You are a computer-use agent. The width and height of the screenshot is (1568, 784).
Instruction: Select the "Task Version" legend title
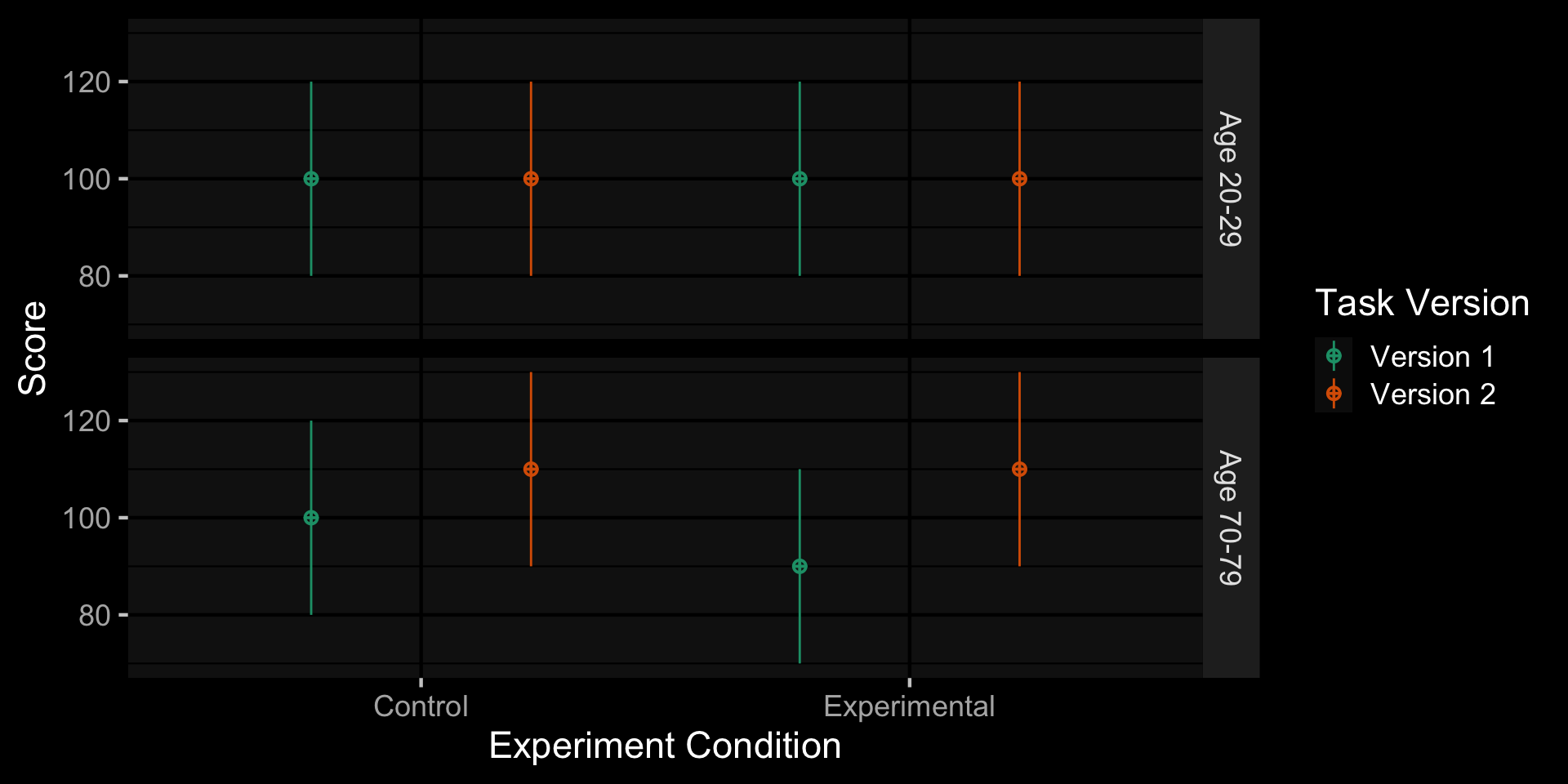coord(1422,303)
